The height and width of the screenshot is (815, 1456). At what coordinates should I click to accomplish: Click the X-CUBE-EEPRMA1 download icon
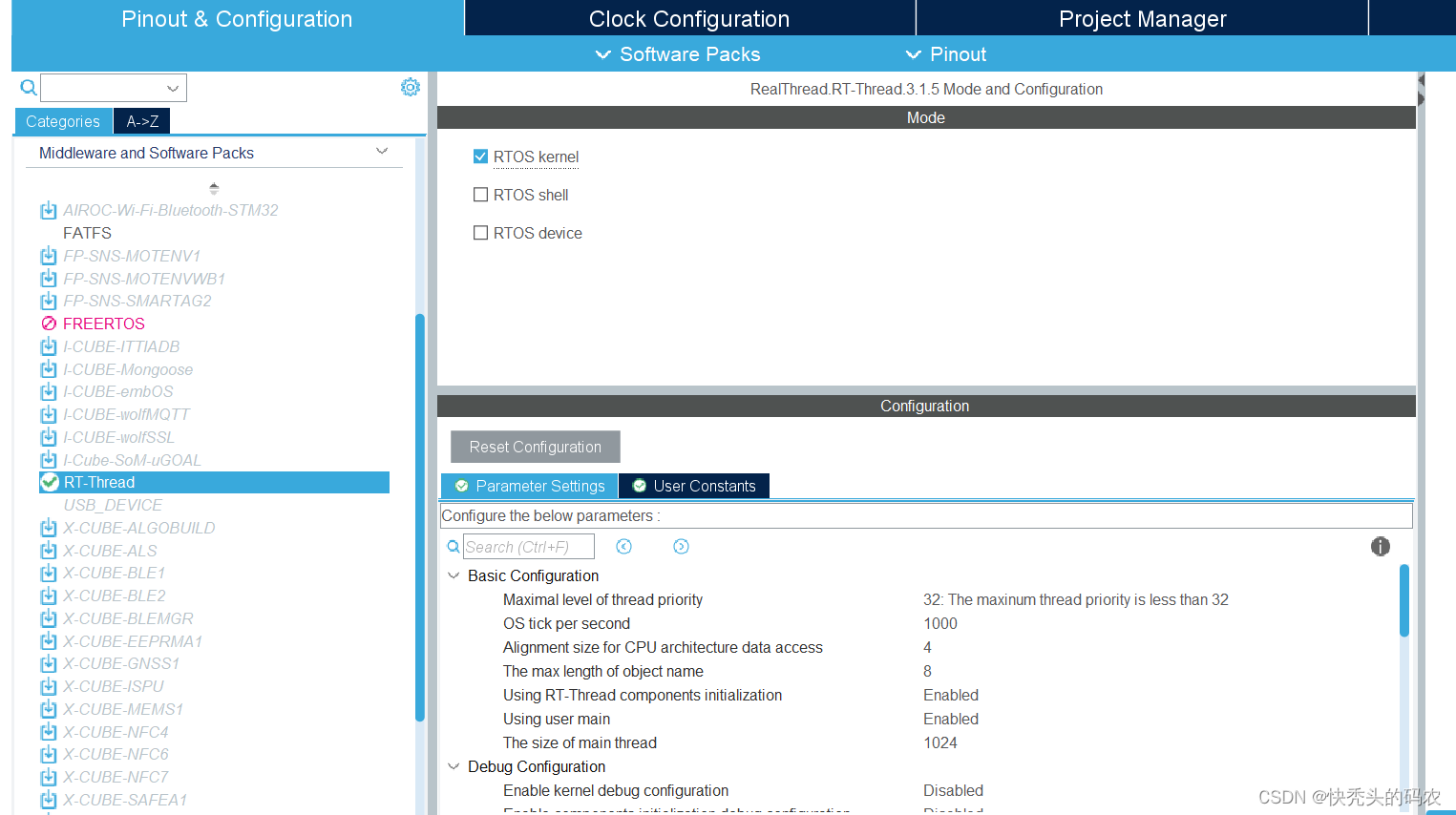tap(49, 641)
